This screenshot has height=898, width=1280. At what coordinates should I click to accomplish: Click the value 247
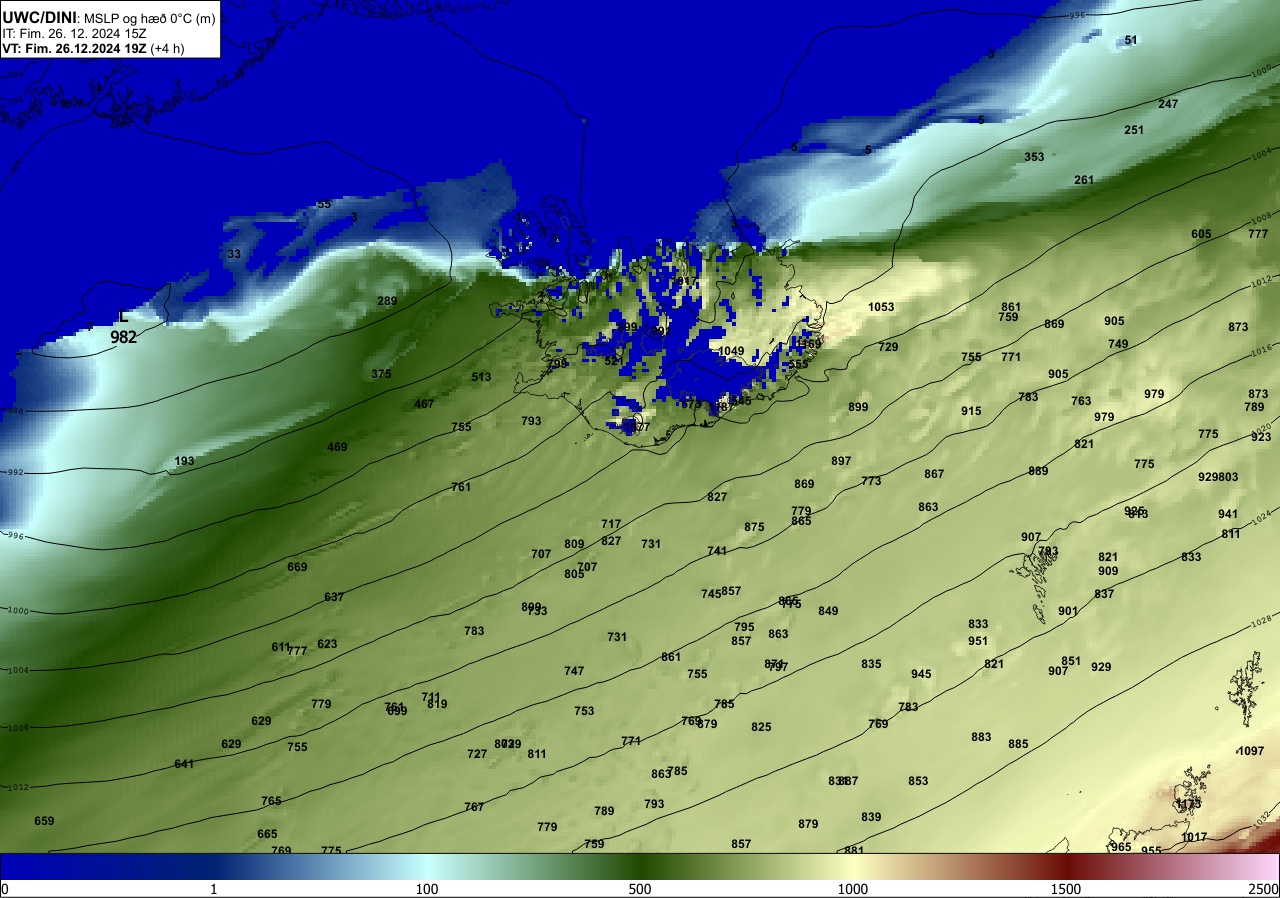[x=1168, y=104]
